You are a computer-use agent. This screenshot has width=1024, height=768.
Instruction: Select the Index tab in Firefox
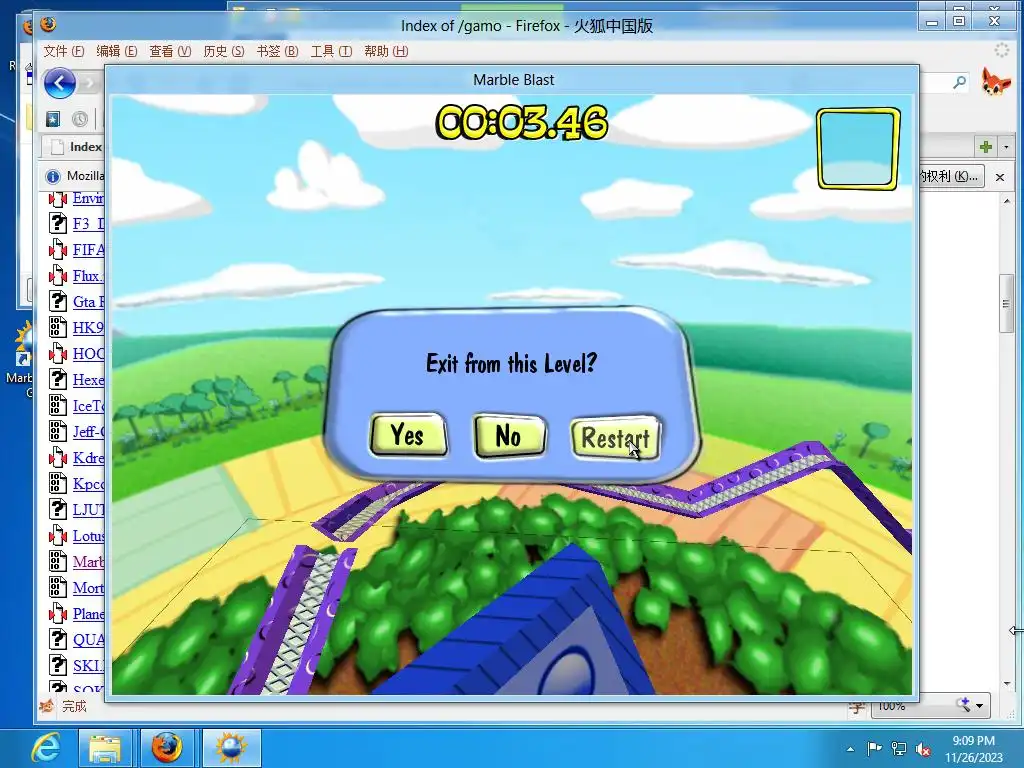point(73,147)
